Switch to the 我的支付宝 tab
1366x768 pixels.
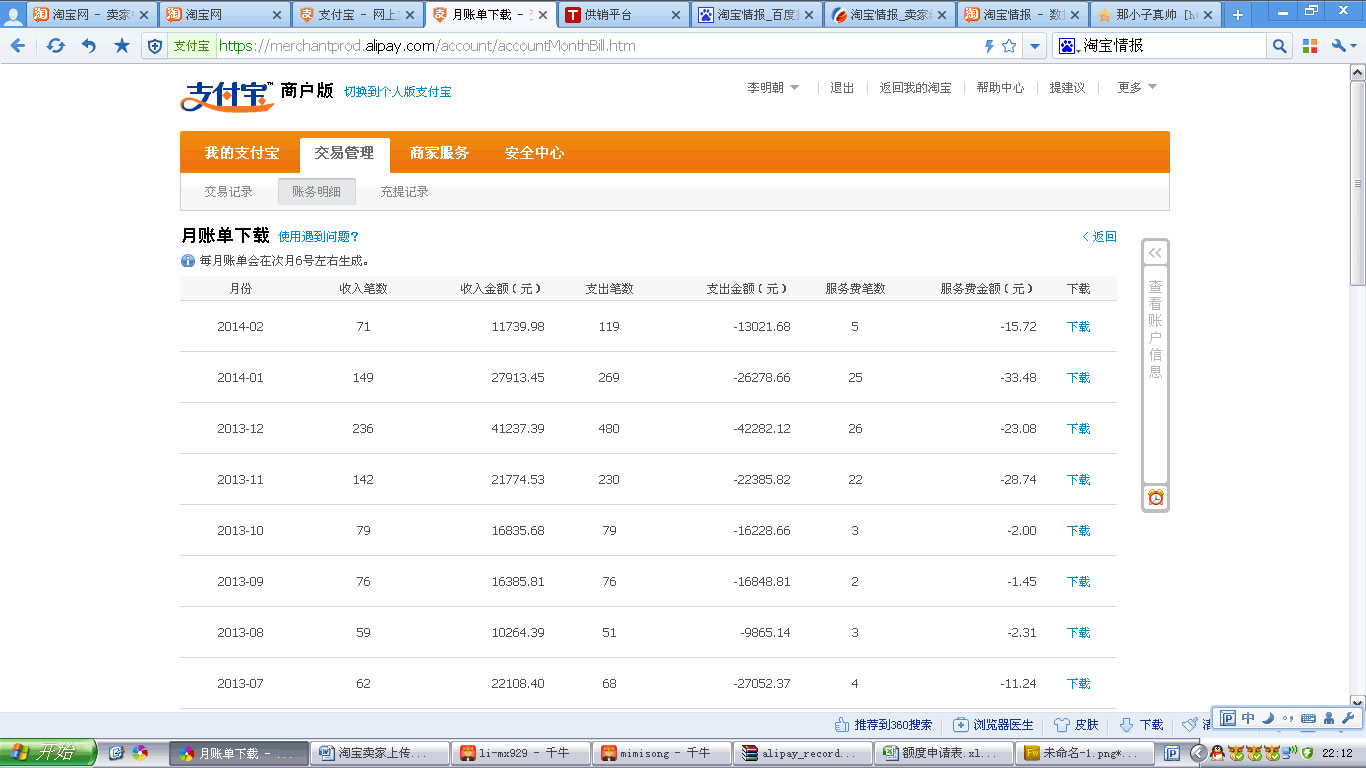241,153
